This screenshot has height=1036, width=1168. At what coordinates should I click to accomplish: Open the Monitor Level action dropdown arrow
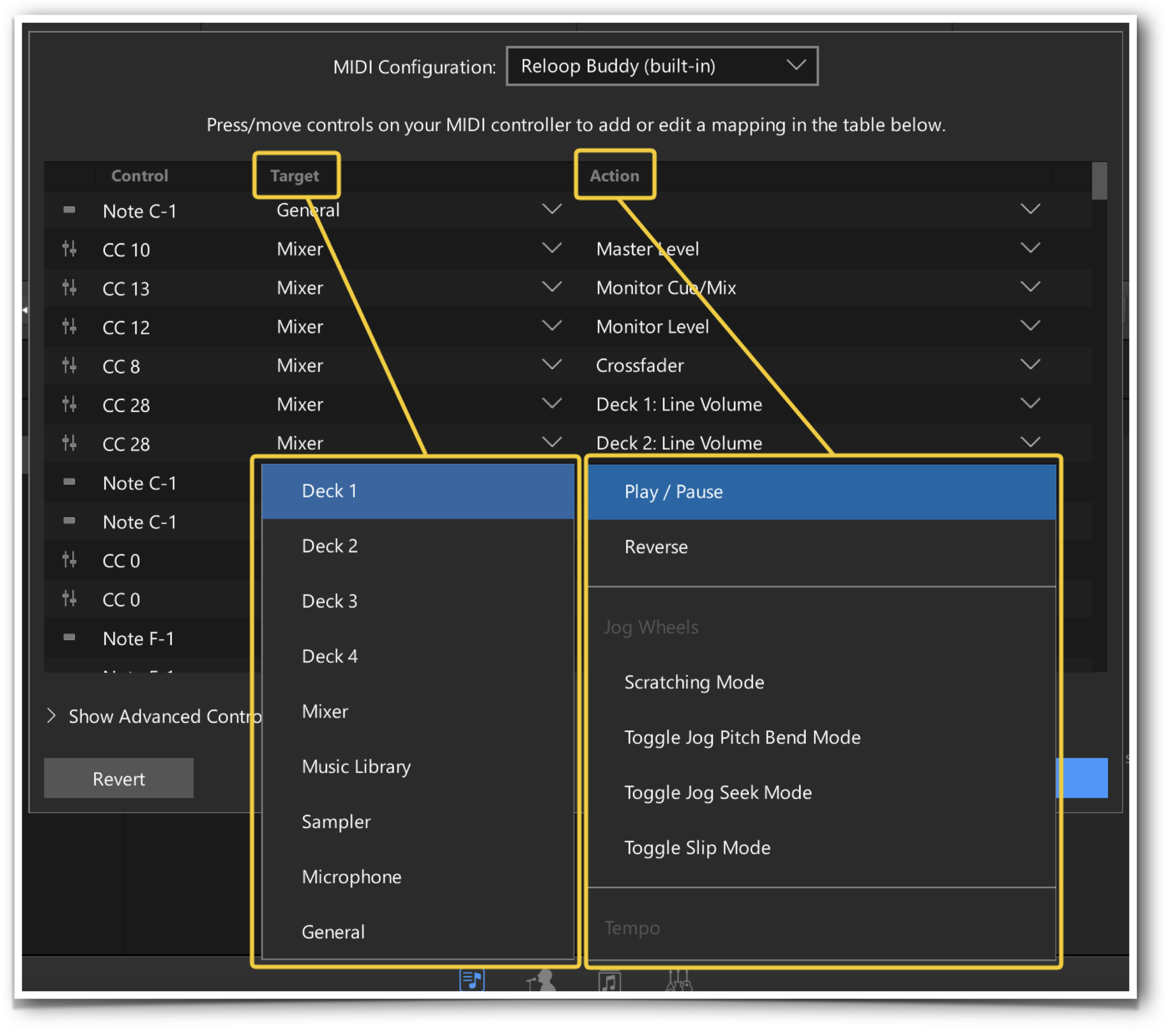[1031, 326]
